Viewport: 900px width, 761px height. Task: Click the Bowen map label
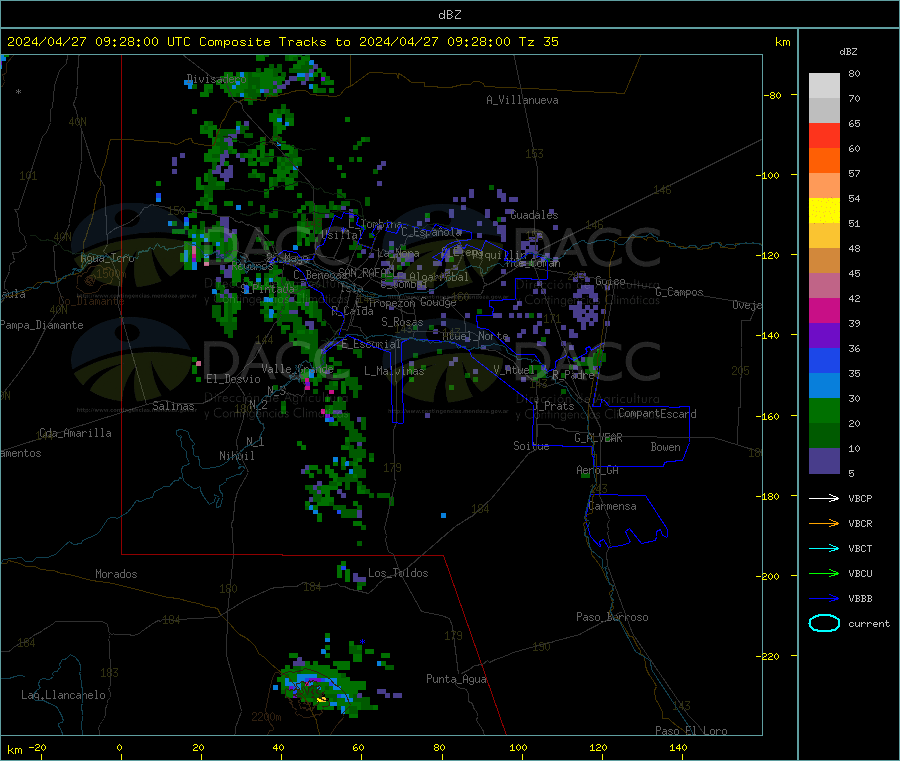point(666,447)
